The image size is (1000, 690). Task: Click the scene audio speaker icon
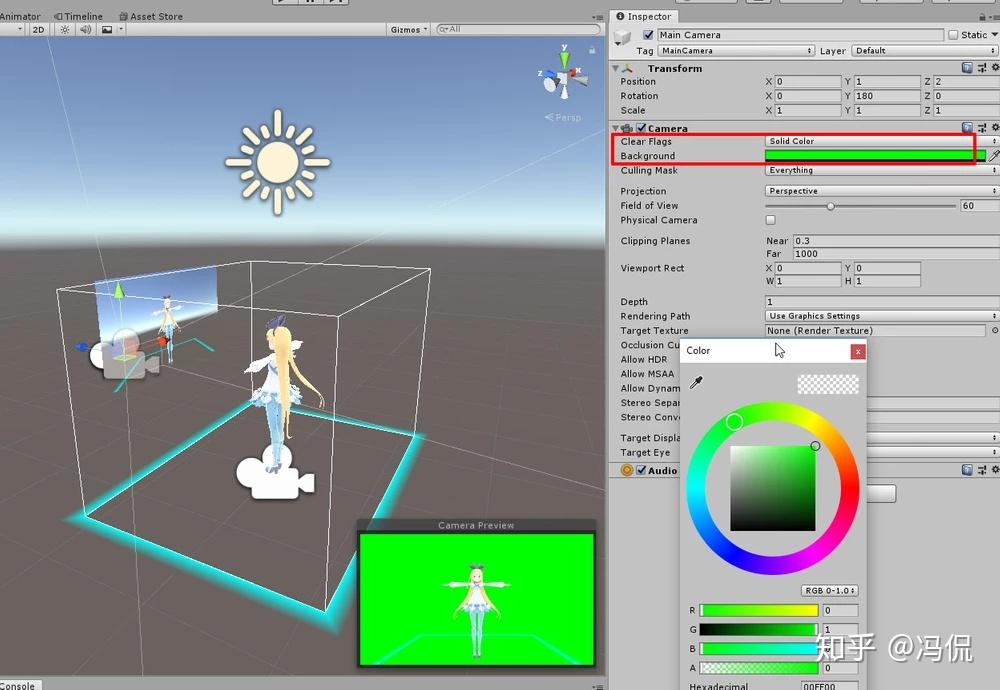84,29
